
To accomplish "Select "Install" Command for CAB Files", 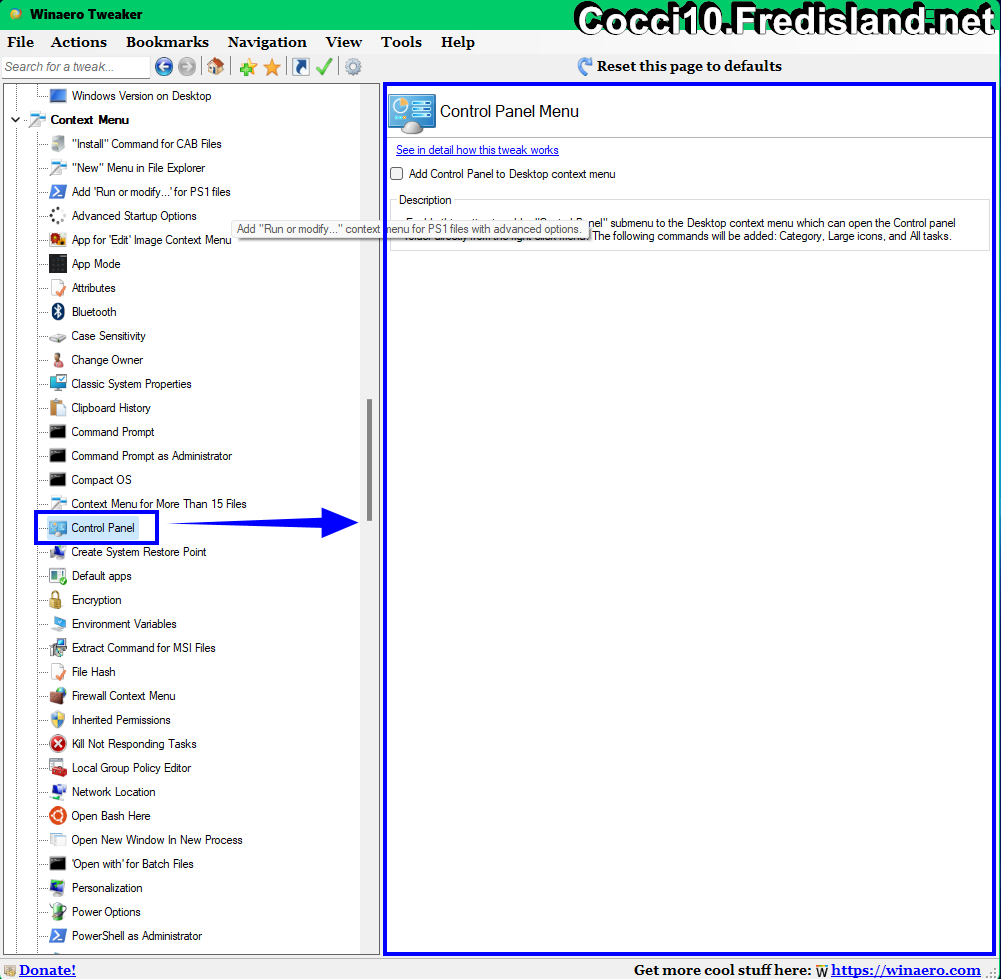I will click(147, 144).
